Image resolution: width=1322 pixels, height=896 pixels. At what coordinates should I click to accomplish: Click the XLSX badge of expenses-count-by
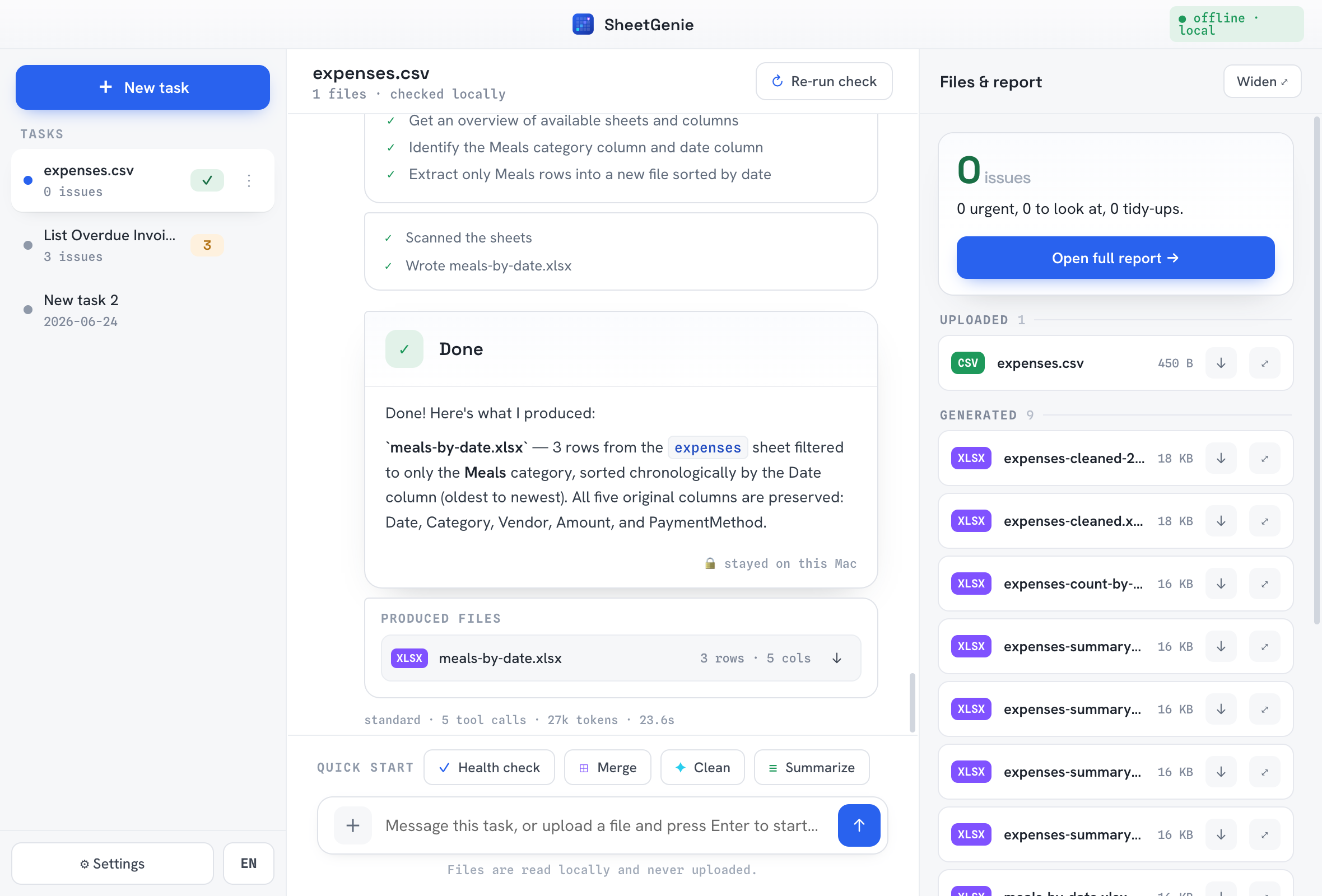pos(971,584)
